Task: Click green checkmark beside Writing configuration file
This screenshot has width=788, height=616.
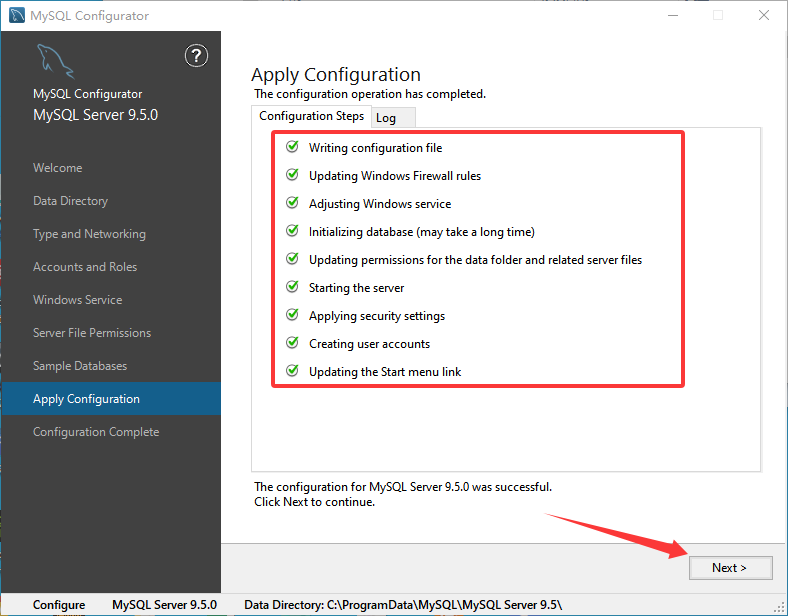Action: (292, 147)
